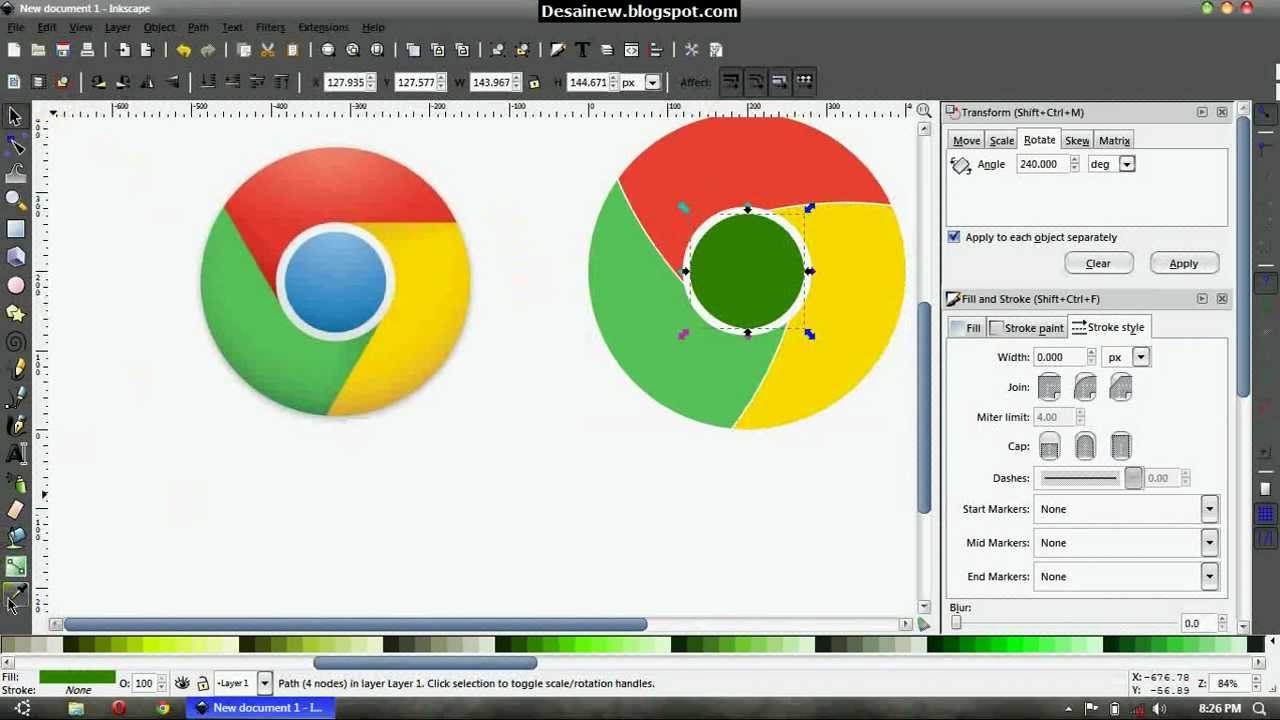1280x720 pixels.
Task: Toggle affect patterns transform button
Action: [803, 82]
